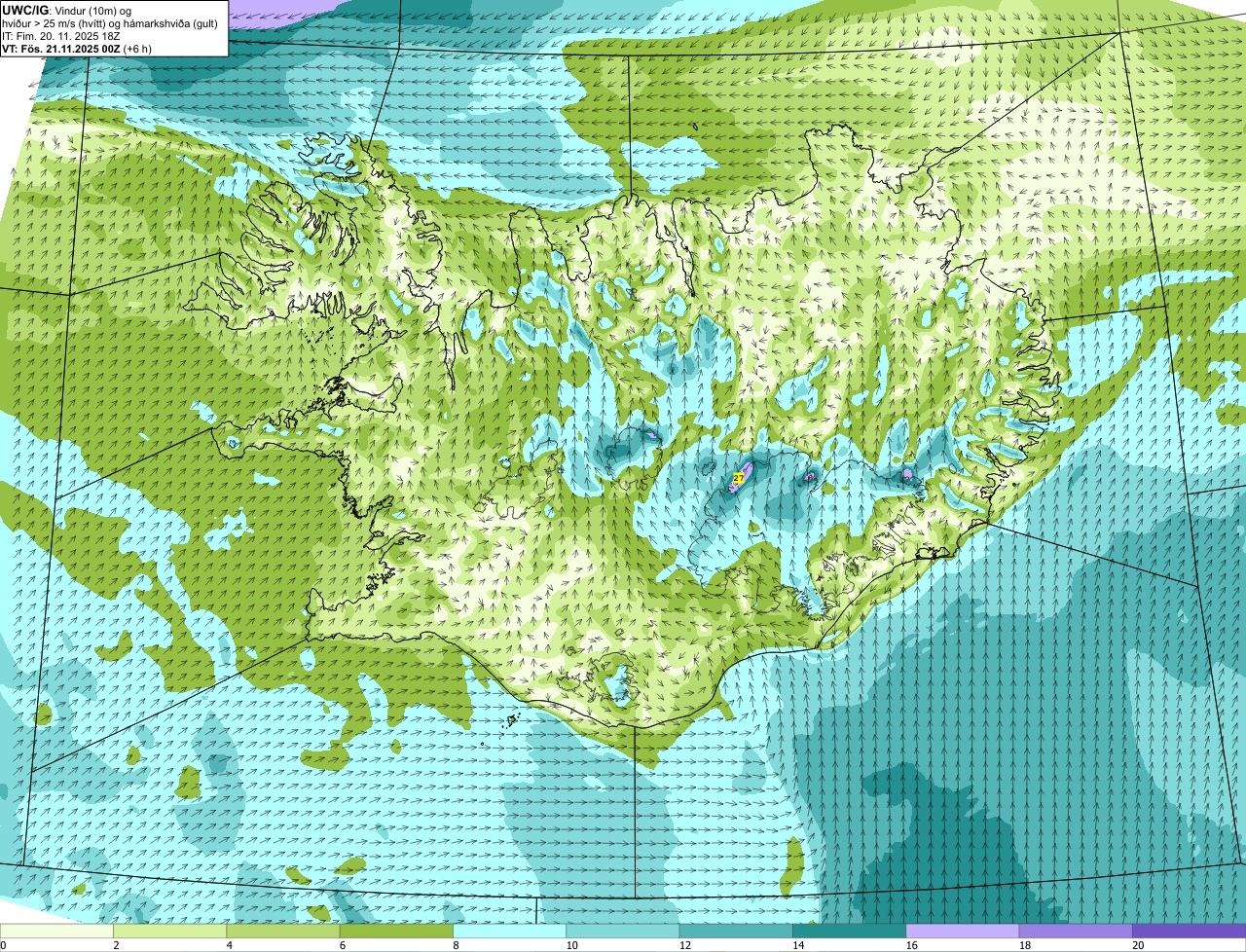Image resolution: width=1246 pixels, height=952 pixels.
Task: Pick the dark violet above-20 m/s swatch
Action: click(1190, 932)
